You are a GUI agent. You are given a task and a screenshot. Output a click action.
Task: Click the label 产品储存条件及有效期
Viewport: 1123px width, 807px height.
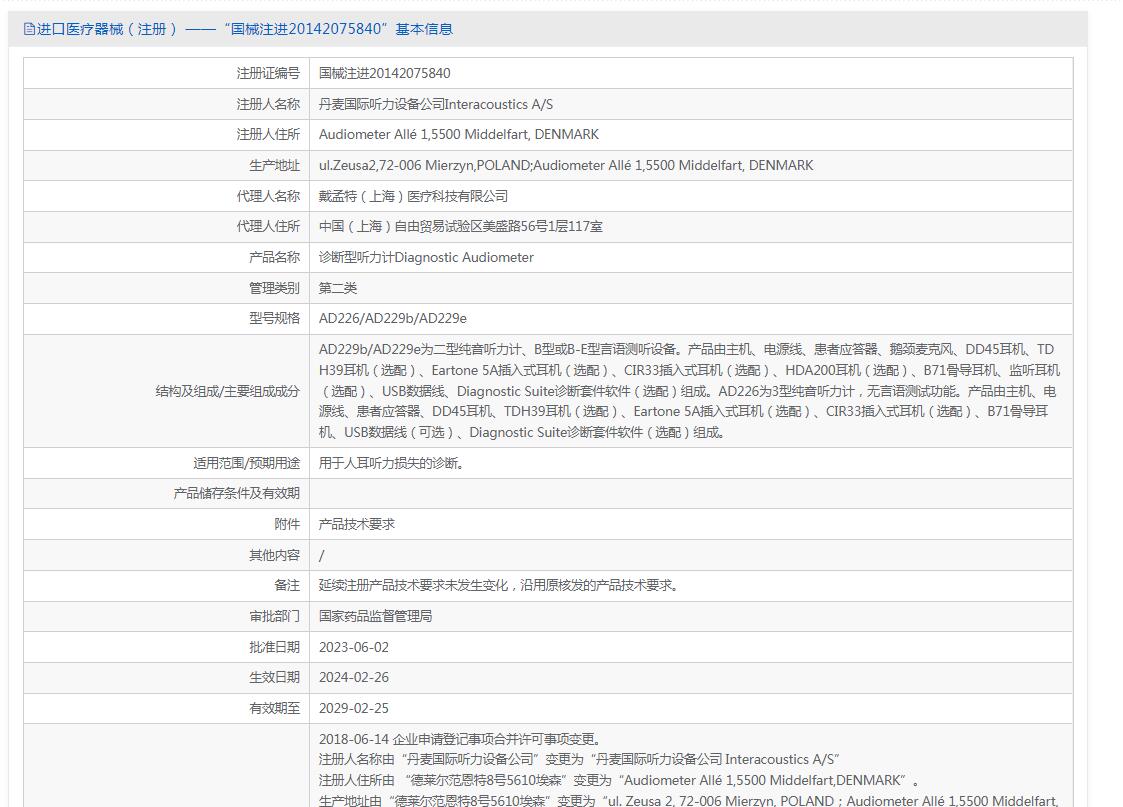[236, 493]
